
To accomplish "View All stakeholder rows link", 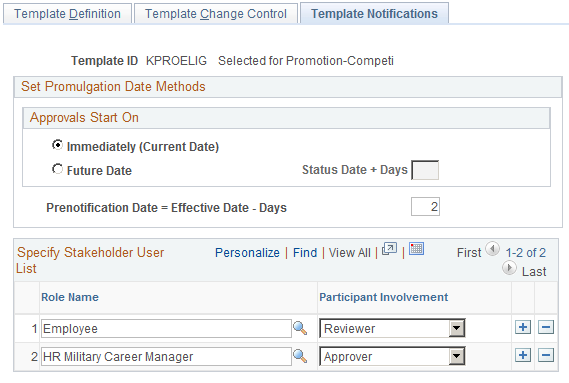I will coord(349,253).
